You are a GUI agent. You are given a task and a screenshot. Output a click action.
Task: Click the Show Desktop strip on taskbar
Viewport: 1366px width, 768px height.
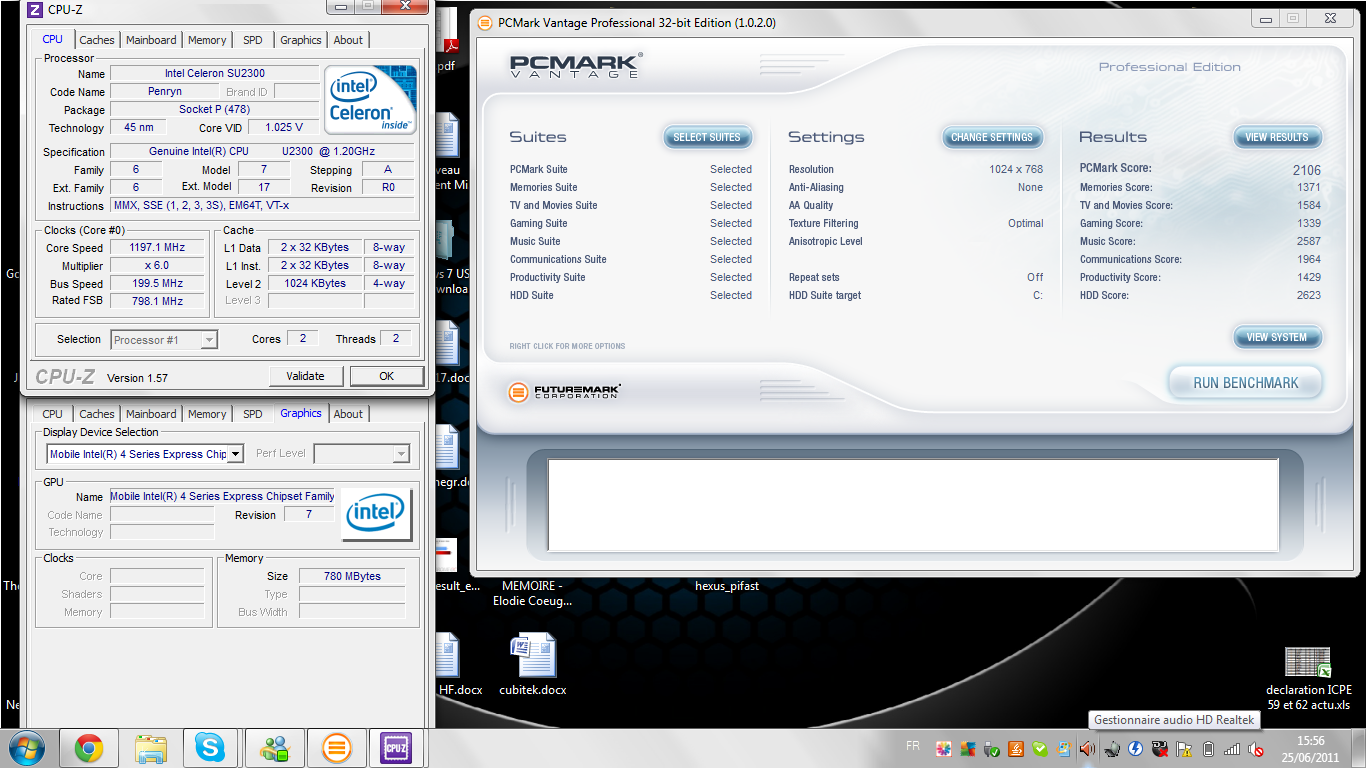(x=1358, y=749)
